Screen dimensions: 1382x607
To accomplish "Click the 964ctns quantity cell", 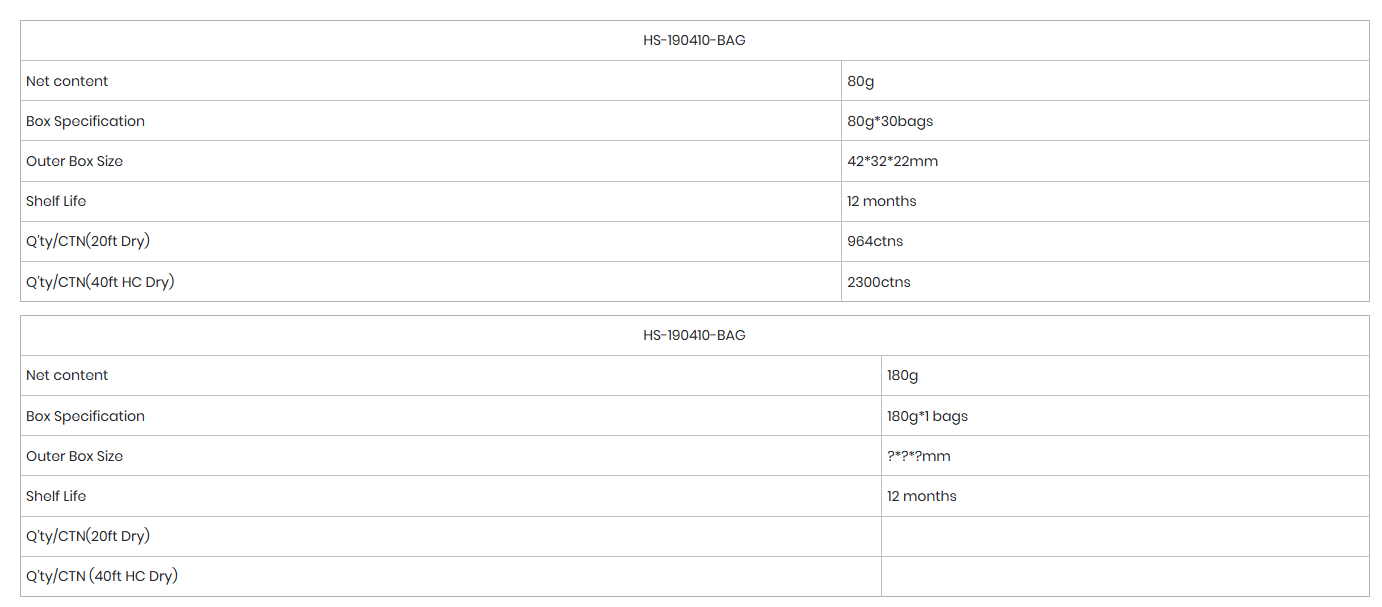I will point(875,241).
